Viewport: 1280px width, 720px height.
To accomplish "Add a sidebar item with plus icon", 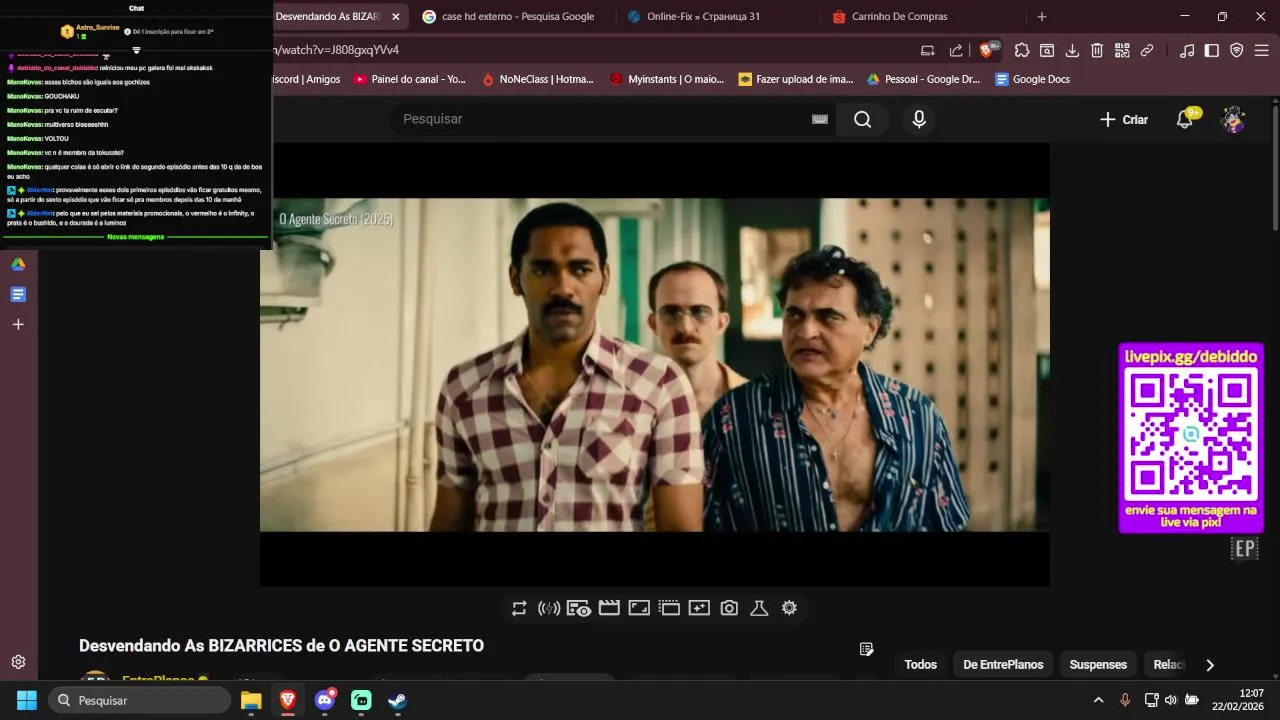I will pos(18,324).
